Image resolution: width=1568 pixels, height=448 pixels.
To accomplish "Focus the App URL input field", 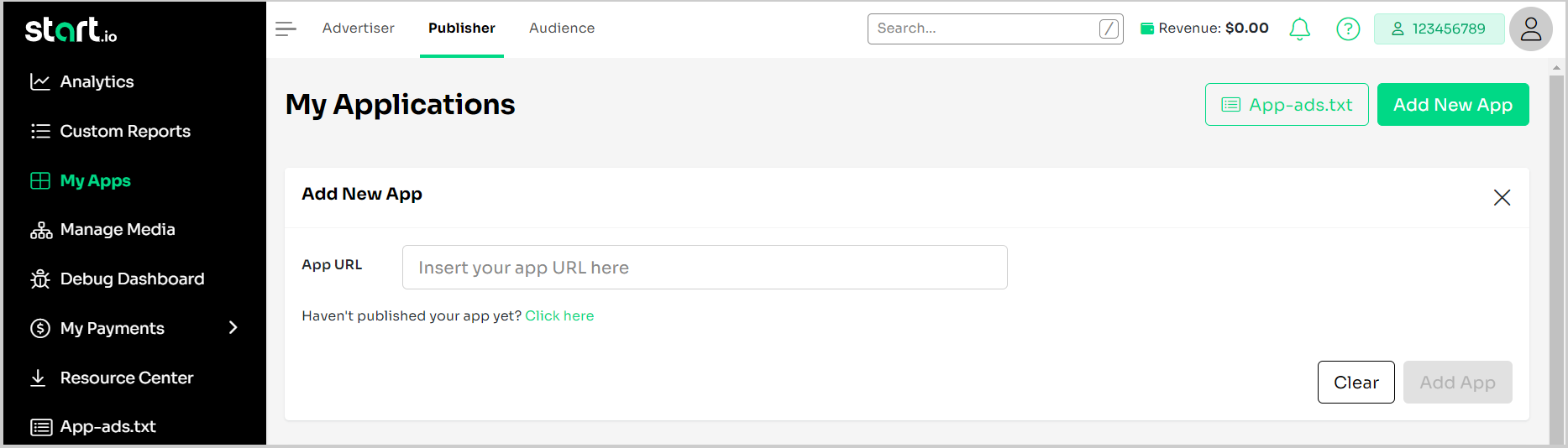I will (704, 268).
